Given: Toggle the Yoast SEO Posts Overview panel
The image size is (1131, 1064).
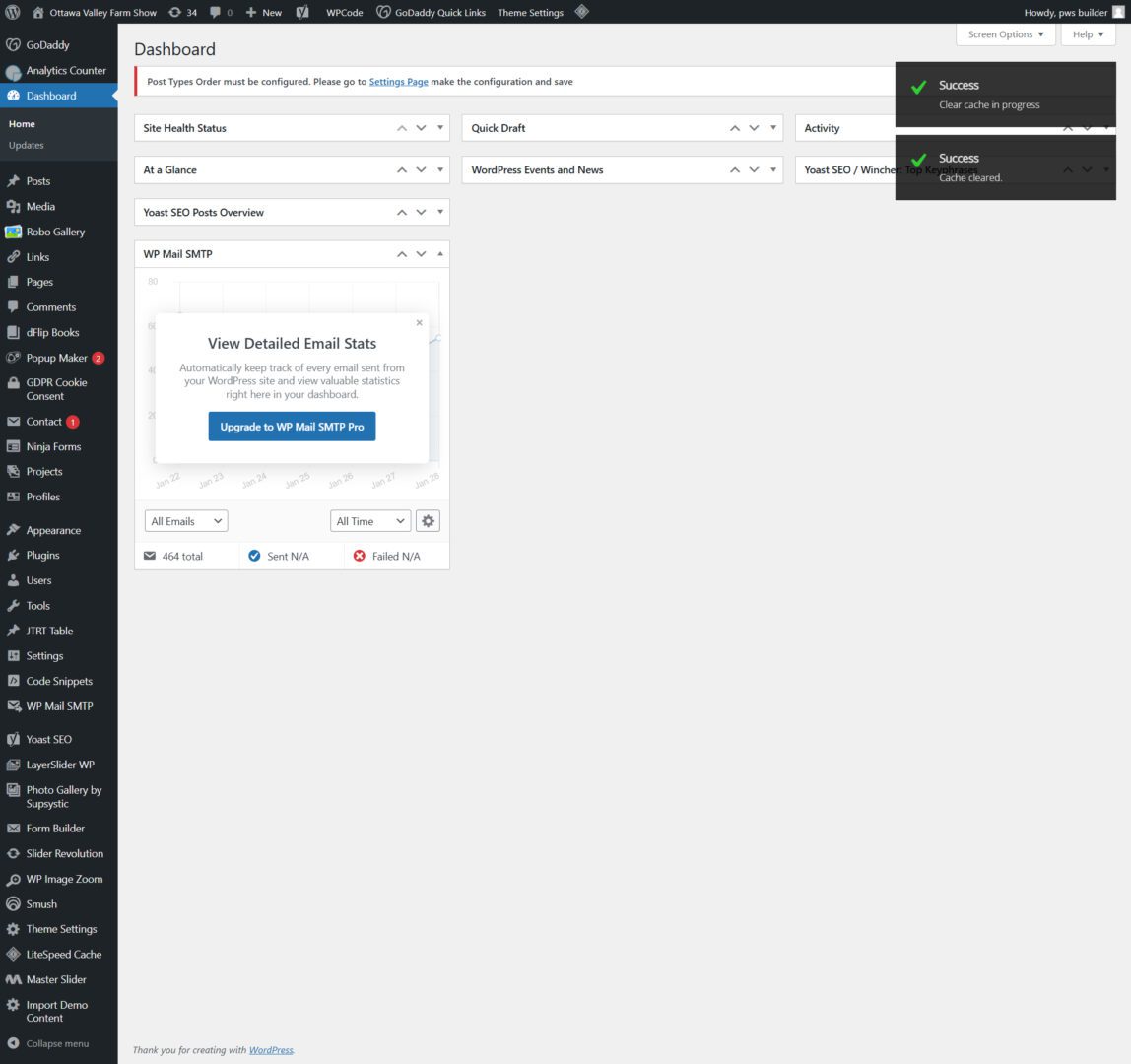Looking at the screenshot, I should pyautogui.click(x=440, y=212).
